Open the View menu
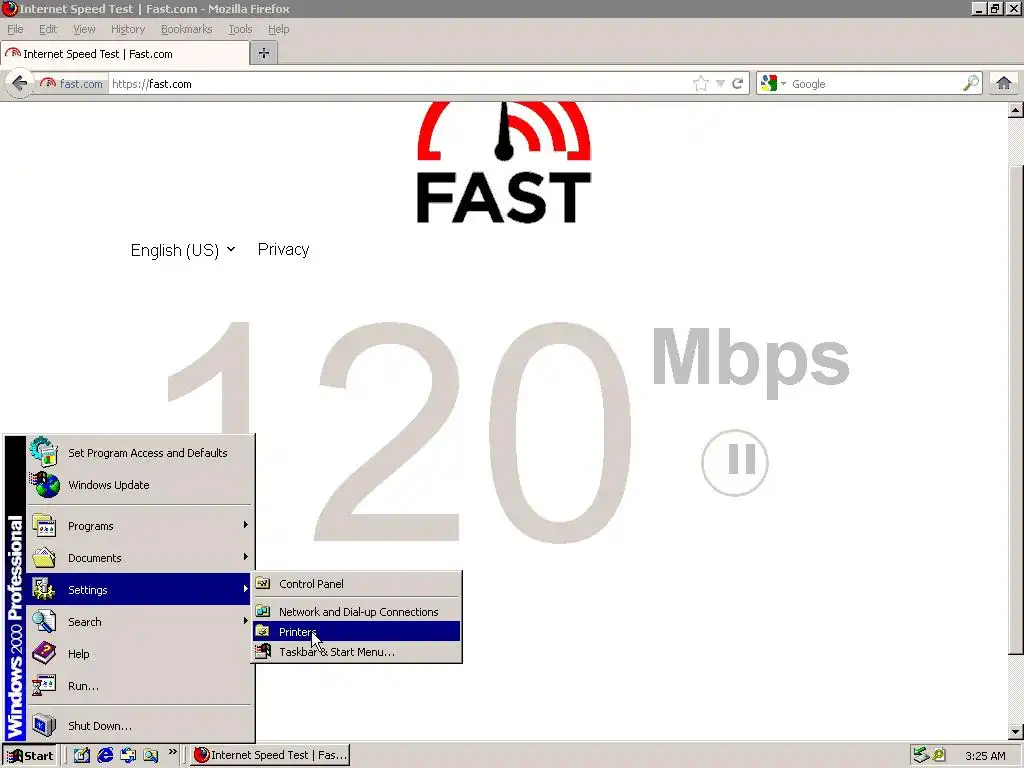 (x=84, y=29)
